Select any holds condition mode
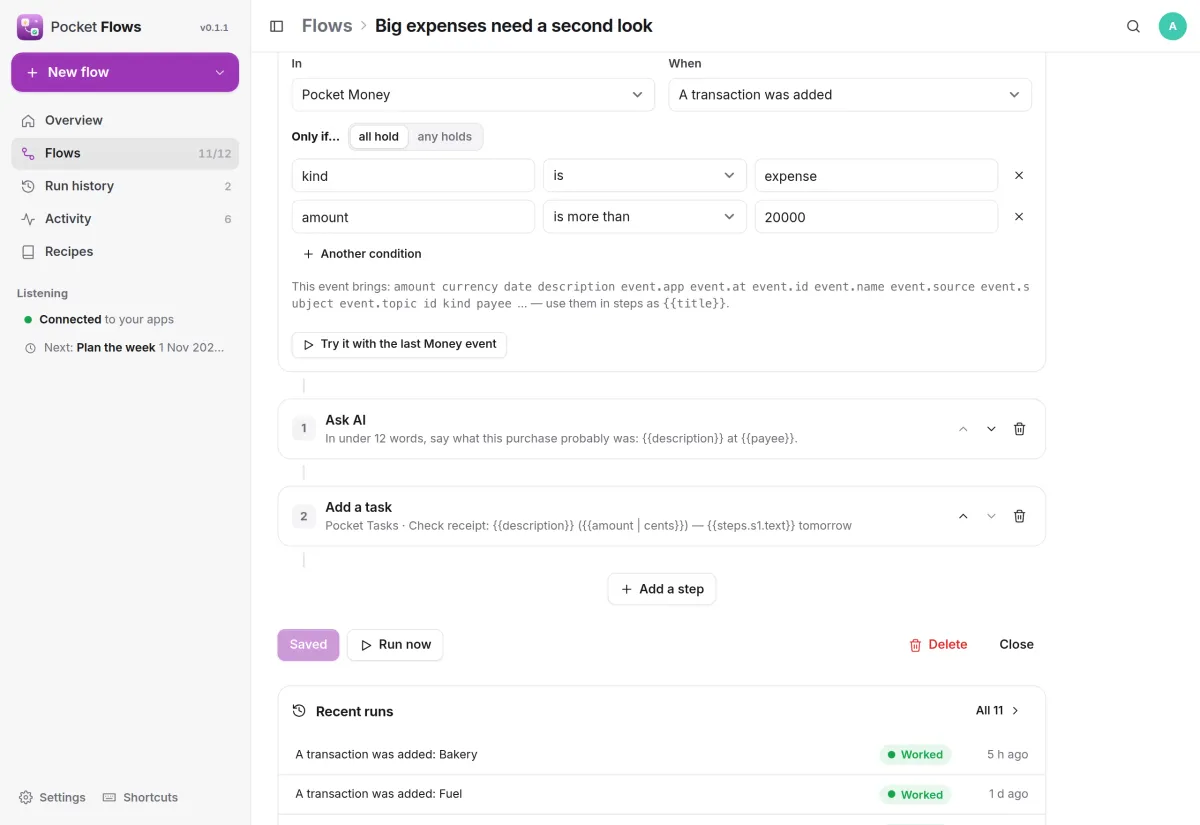 [444, 137]
